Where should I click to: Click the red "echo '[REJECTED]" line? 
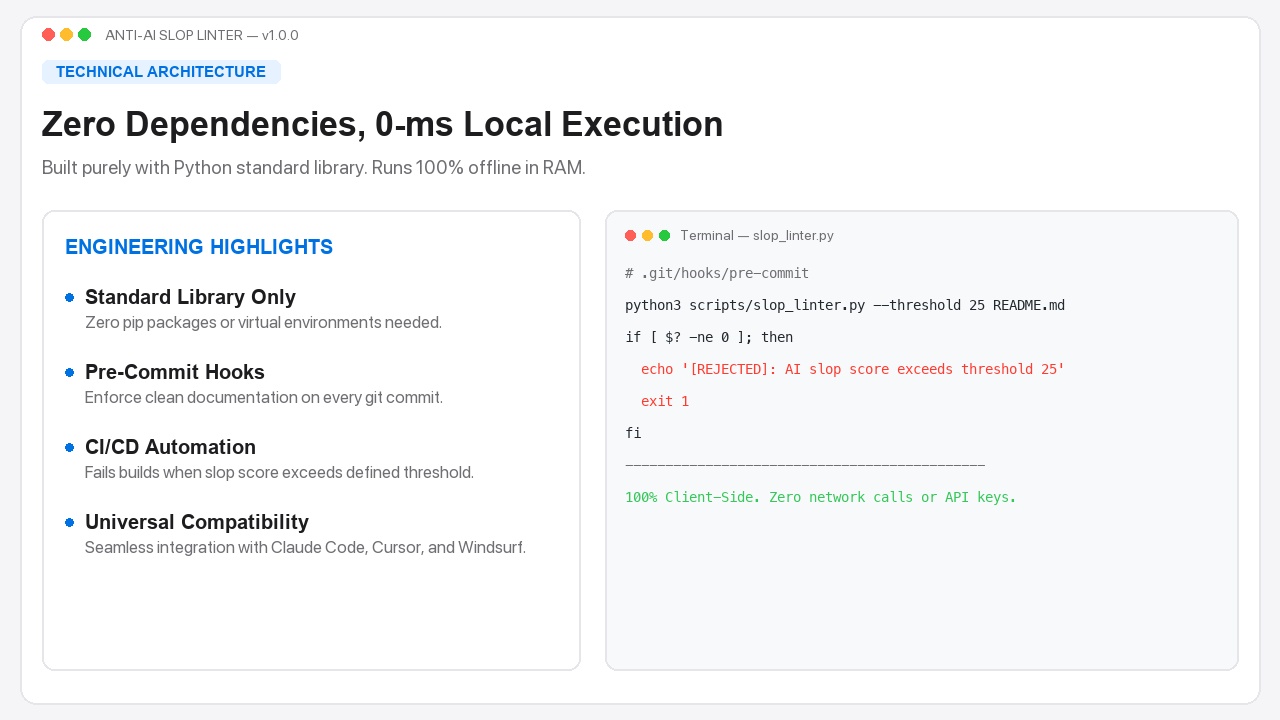coord(853,369)
